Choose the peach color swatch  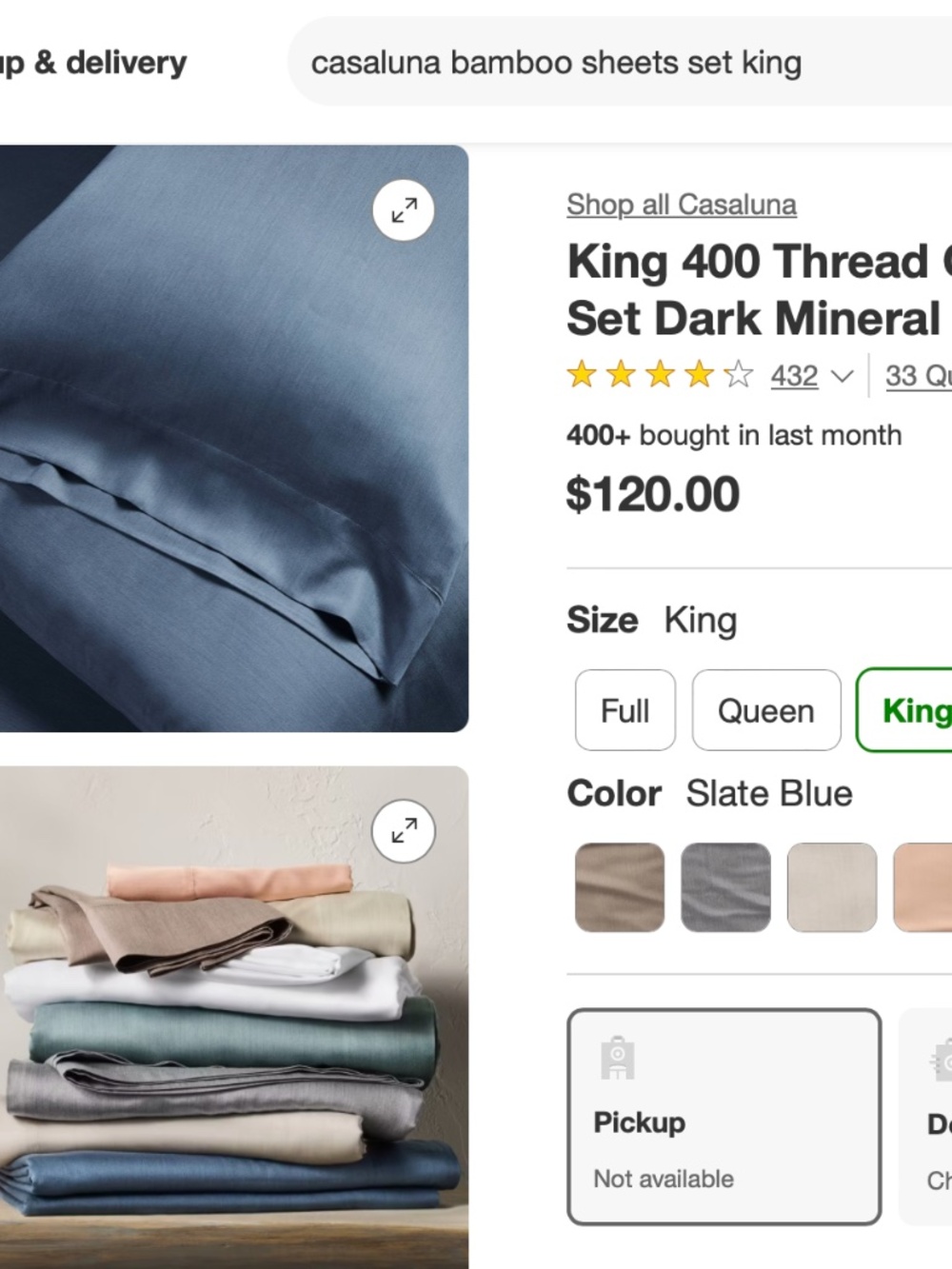pyautogui.click(x=923, y=887)
